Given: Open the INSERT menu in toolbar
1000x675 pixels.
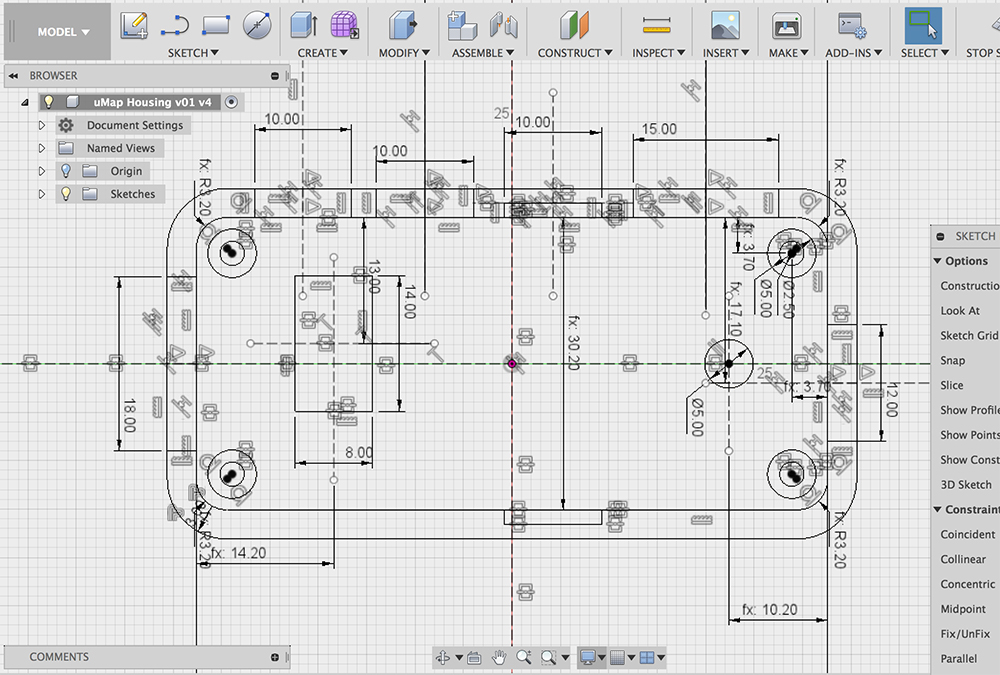Looking at the screenshot, I should click(725, 53).
